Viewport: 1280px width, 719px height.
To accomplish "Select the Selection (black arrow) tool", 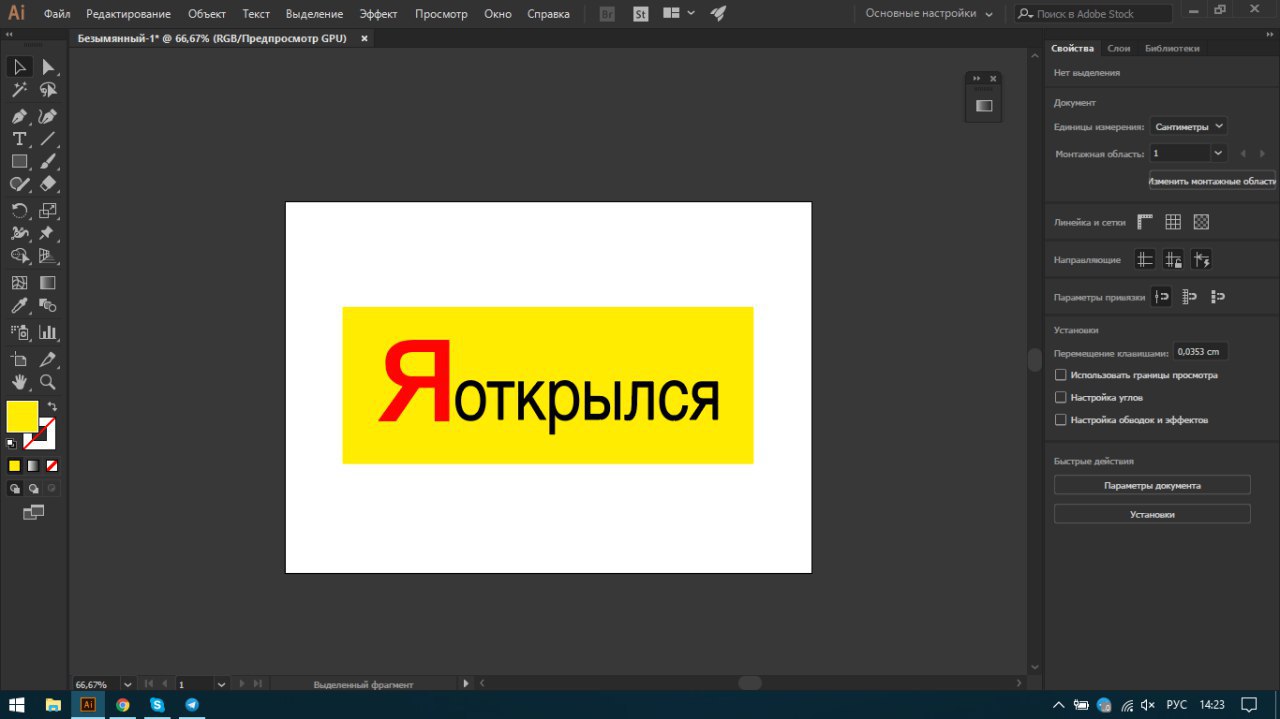I will point(19,67).
